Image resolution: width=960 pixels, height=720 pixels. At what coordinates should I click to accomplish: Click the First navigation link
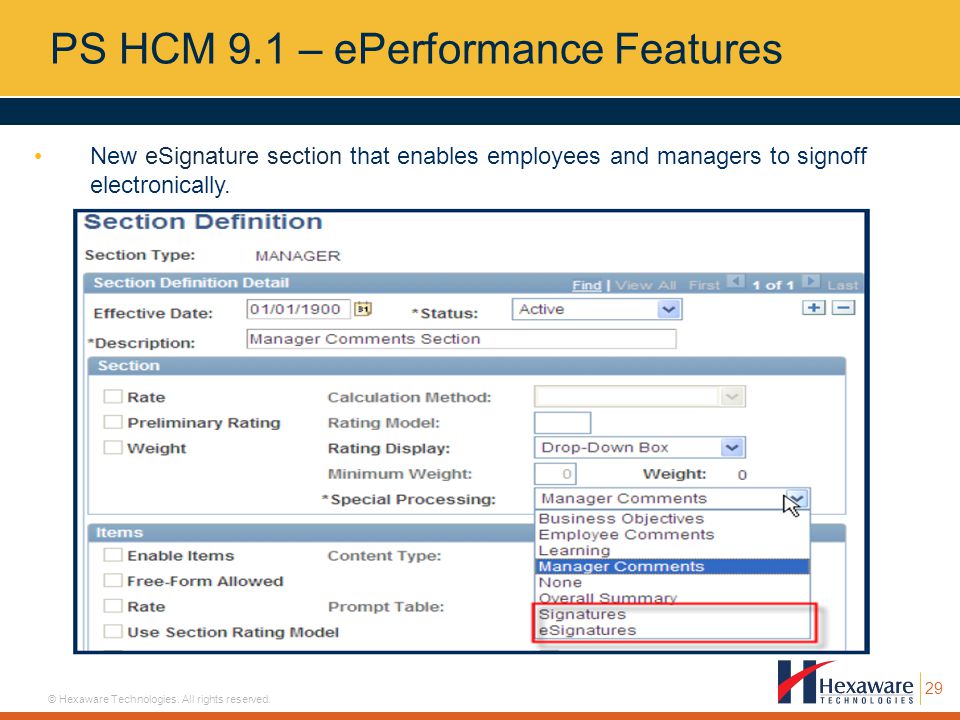tap(704, 285)
